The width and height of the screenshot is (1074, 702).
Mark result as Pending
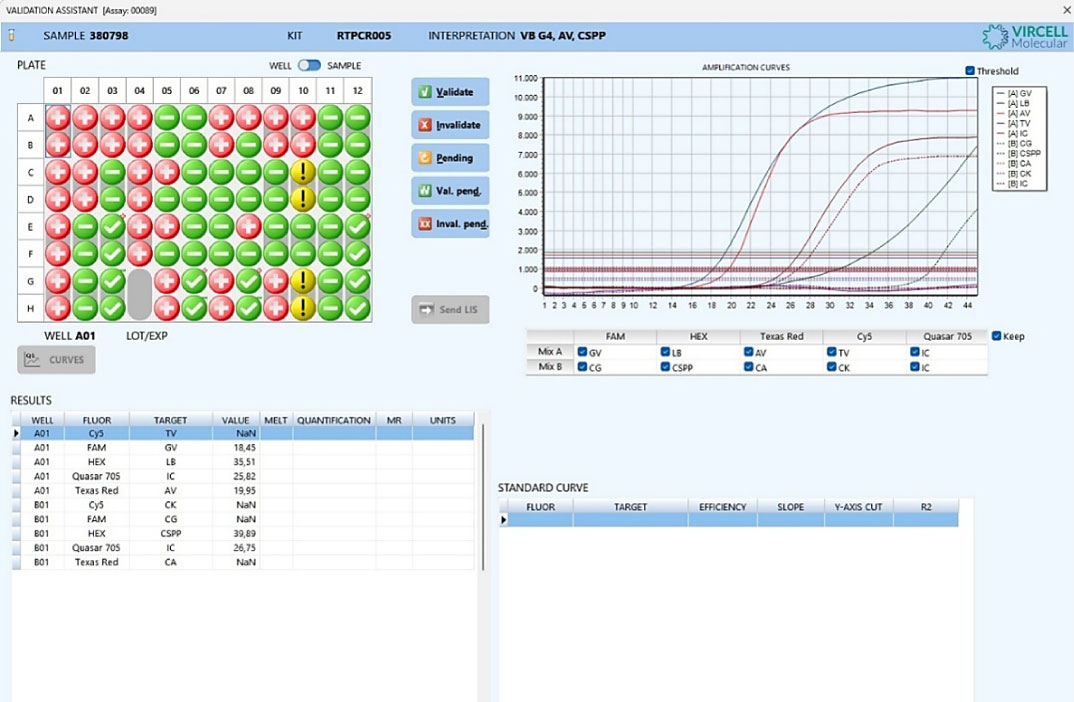click(450, 158)
